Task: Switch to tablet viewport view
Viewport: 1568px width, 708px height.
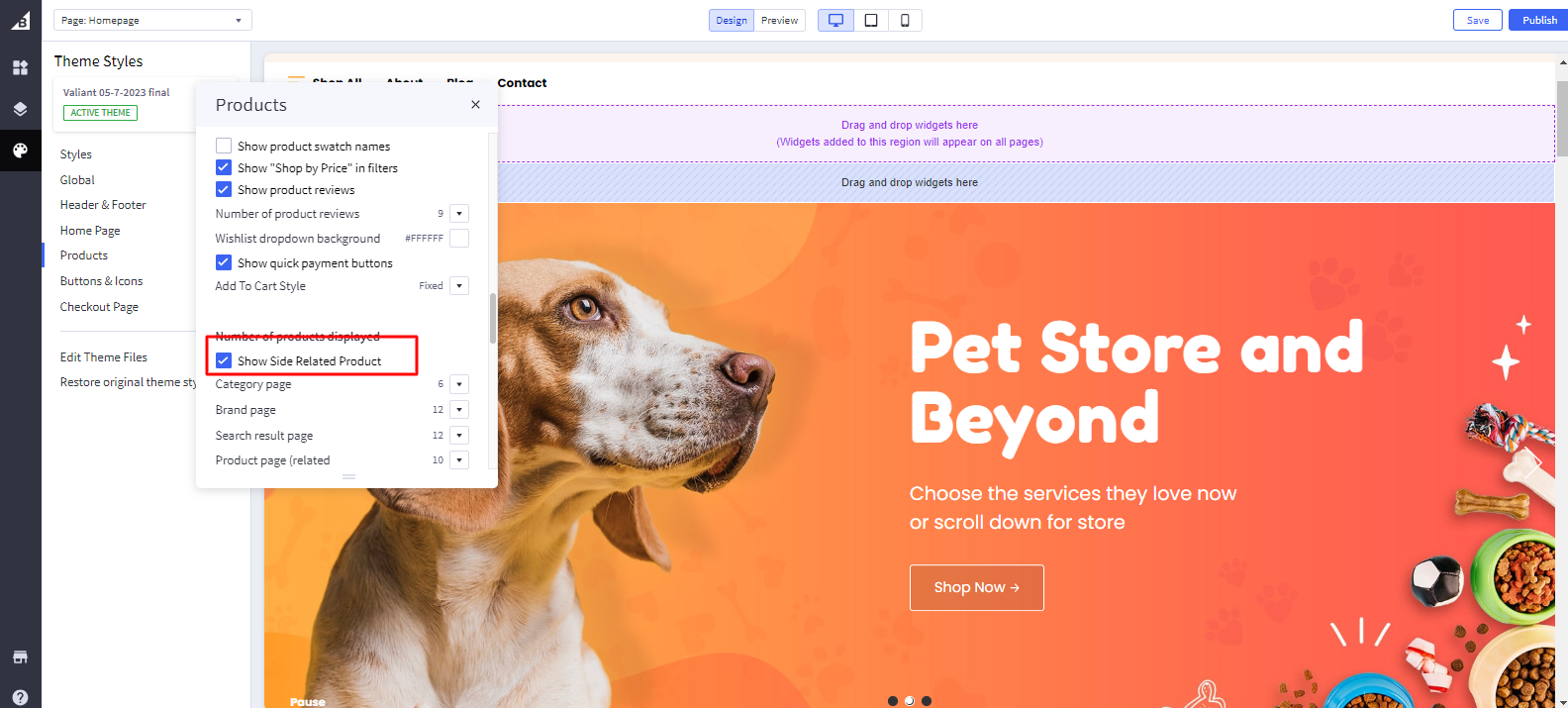Action: pyautogui.click(x=871, y=20)
